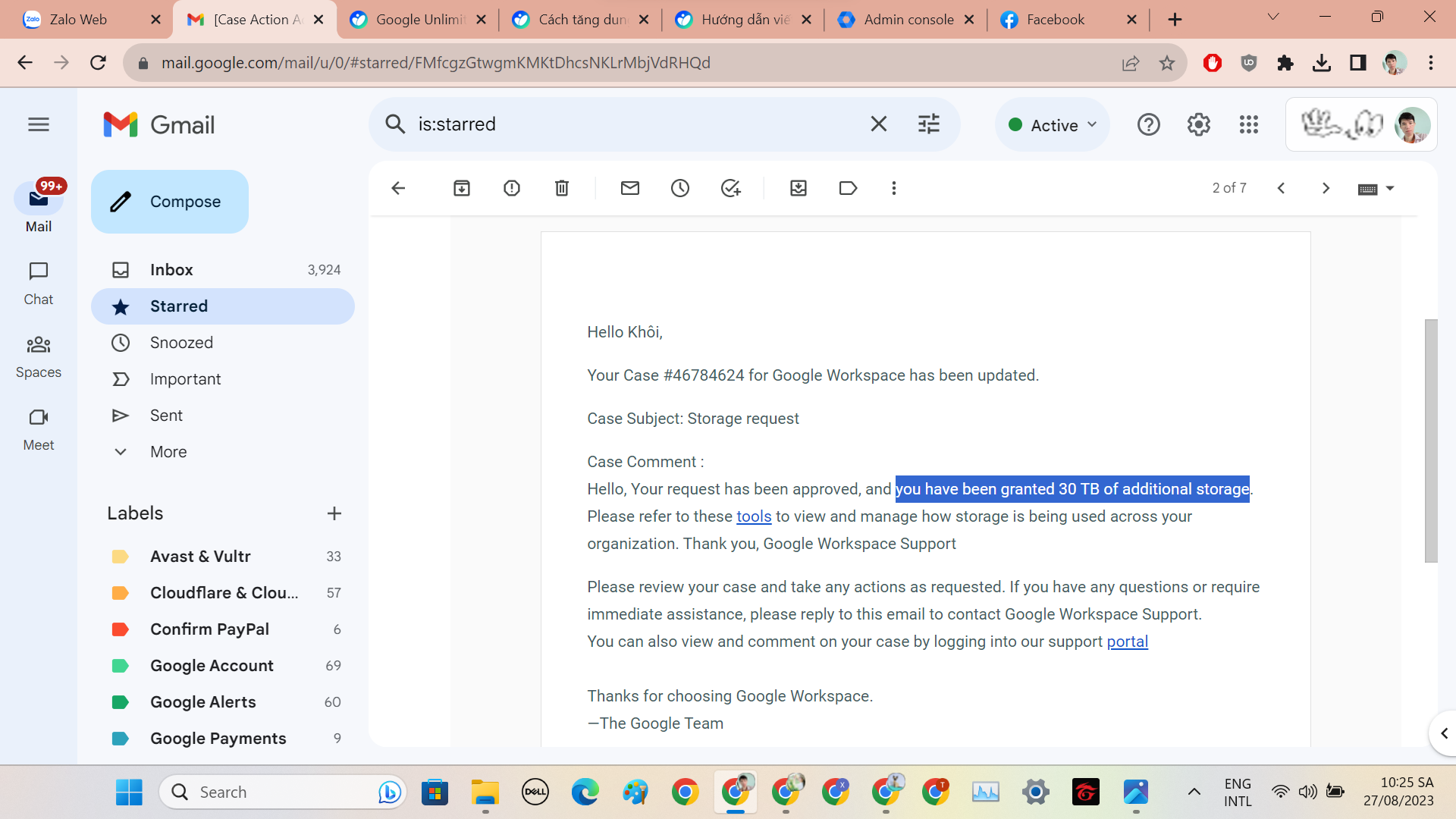Report this email as spam
The width and height of the screenshot is (1456, 819).
tap(512, 188)
